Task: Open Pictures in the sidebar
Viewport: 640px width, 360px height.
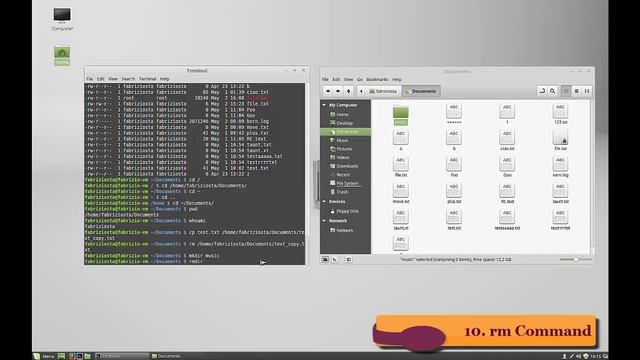Action: tap(345, 149)
